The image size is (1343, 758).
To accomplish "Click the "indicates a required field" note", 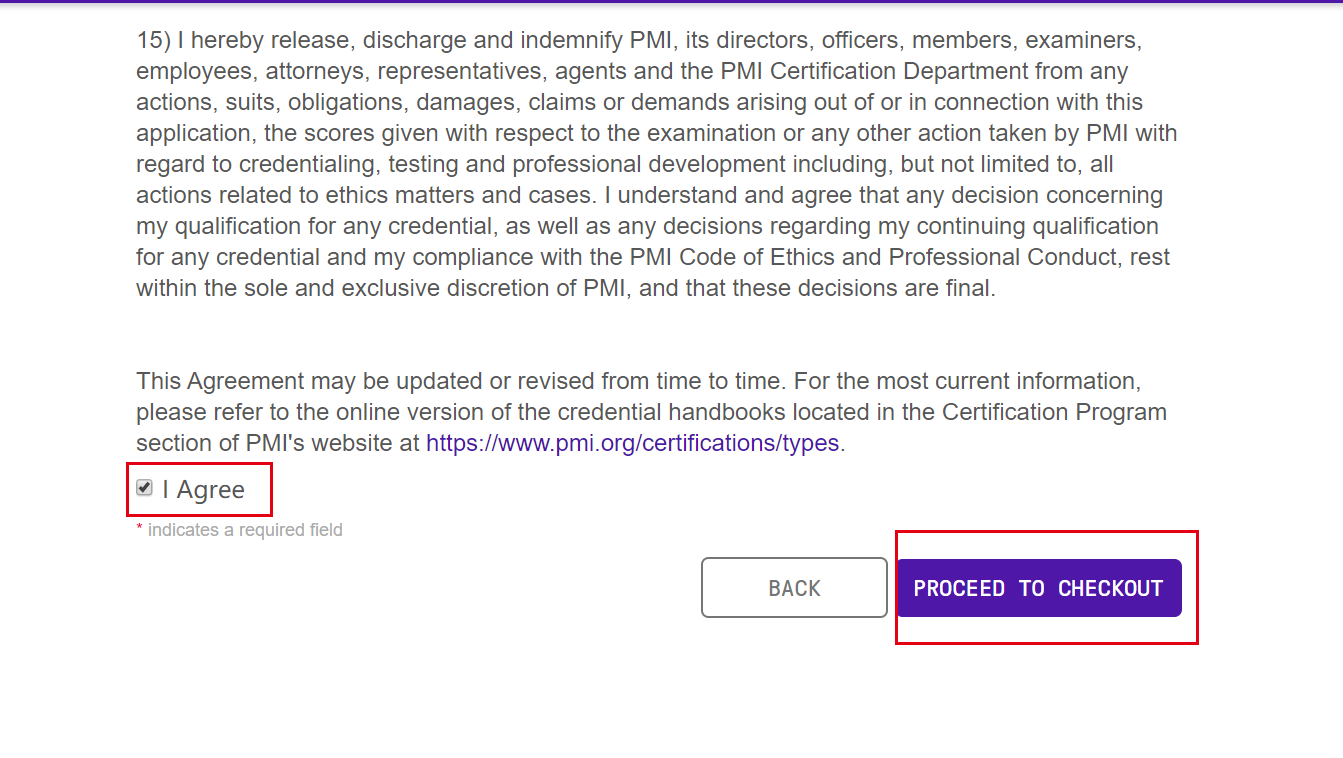I will point(245,530).
